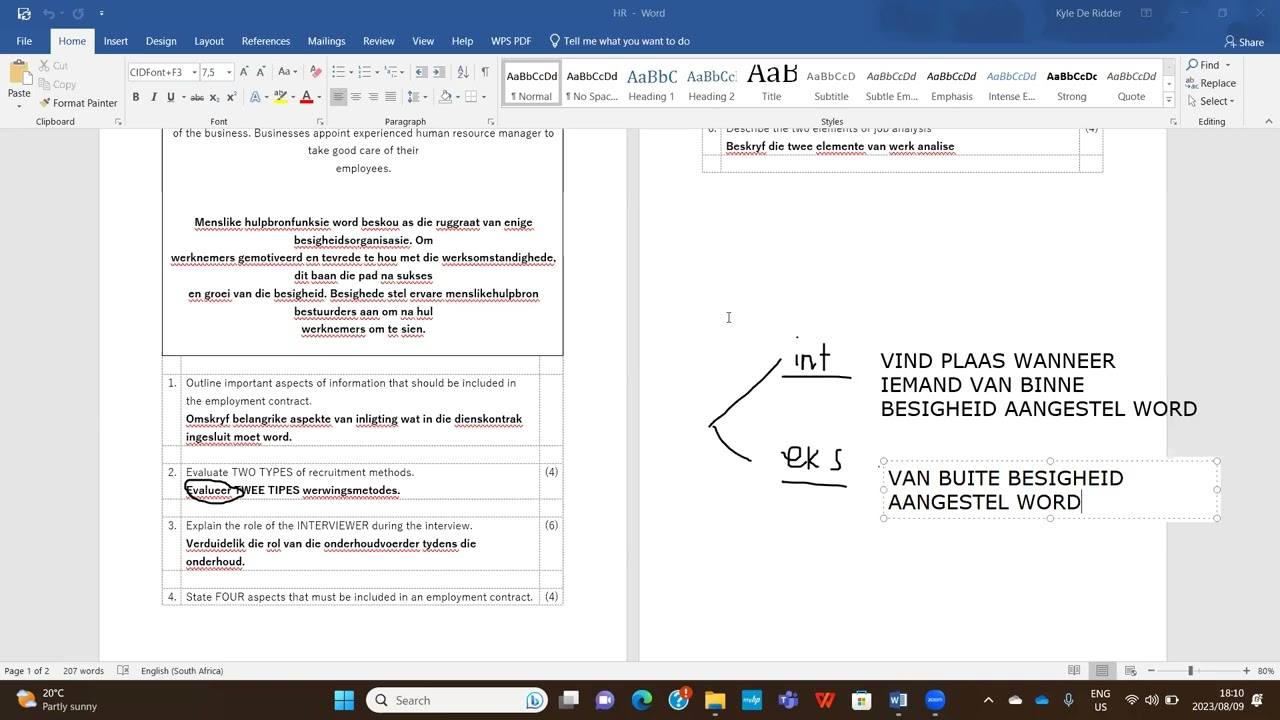The height and width of the screenshot is (720, 1280).
Task: Open WPS Office from the taskbar
Action: tap(825, 700)
